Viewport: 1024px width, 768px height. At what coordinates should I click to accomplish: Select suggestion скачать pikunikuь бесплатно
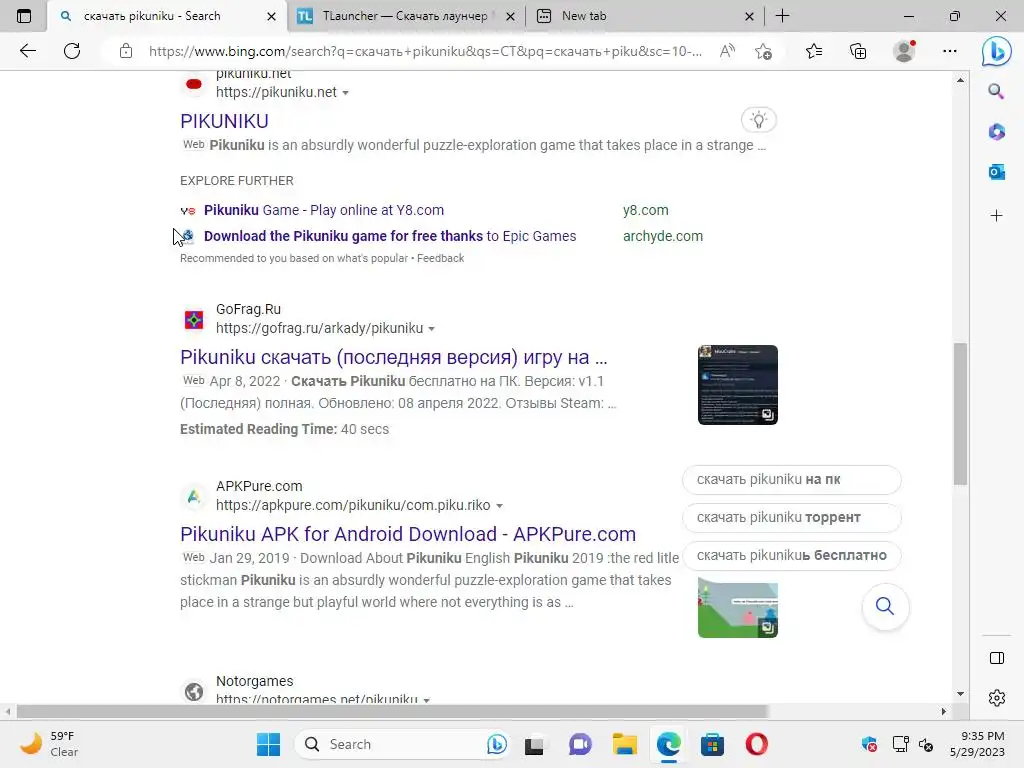[792, 556]
